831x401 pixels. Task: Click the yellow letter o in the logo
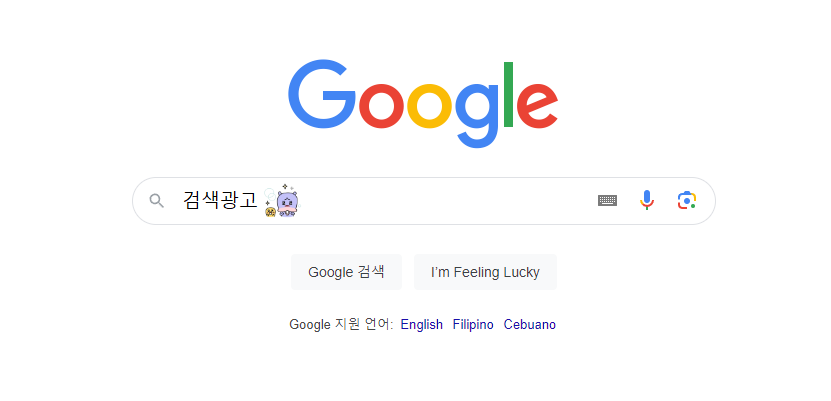[429, 106]
